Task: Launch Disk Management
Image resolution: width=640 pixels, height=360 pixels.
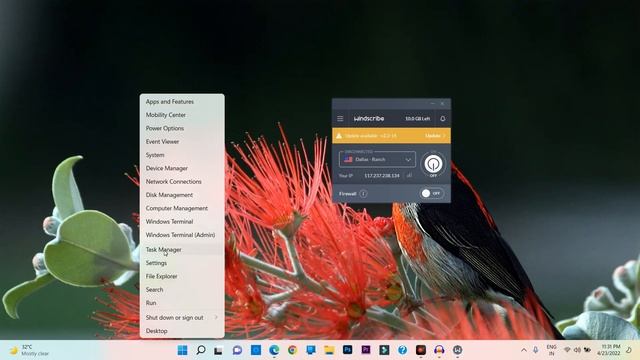Action: (182, 195)
